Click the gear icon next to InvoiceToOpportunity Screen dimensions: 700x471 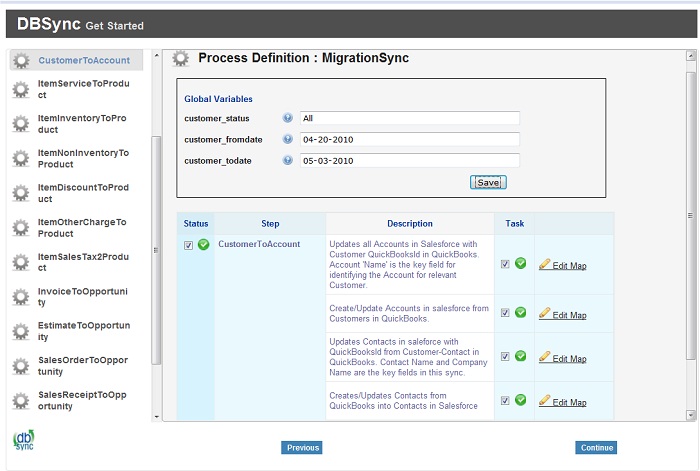[20, 297]
